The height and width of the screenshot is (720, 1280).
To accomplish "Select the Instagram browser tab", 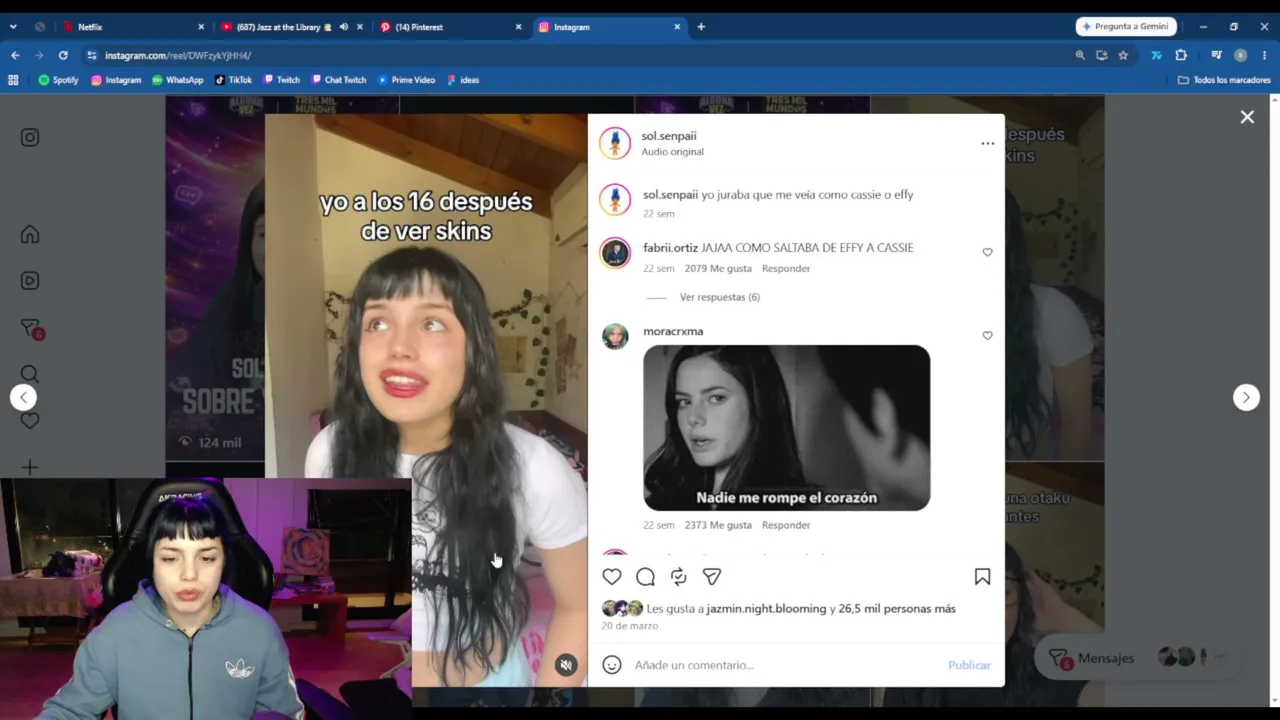I will pyautogui.click(x=609, y=27).
